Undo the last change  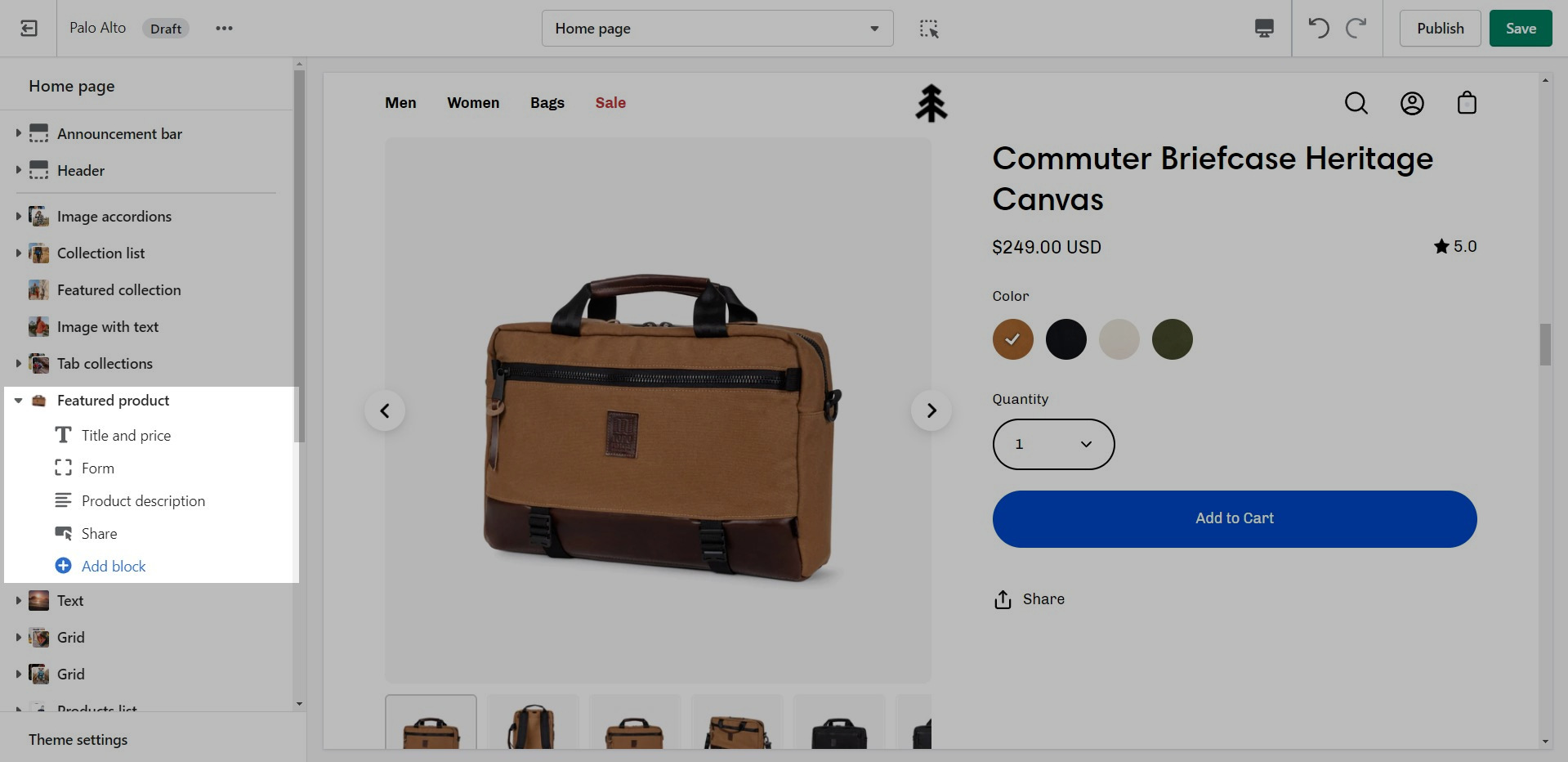point(1318,29)
